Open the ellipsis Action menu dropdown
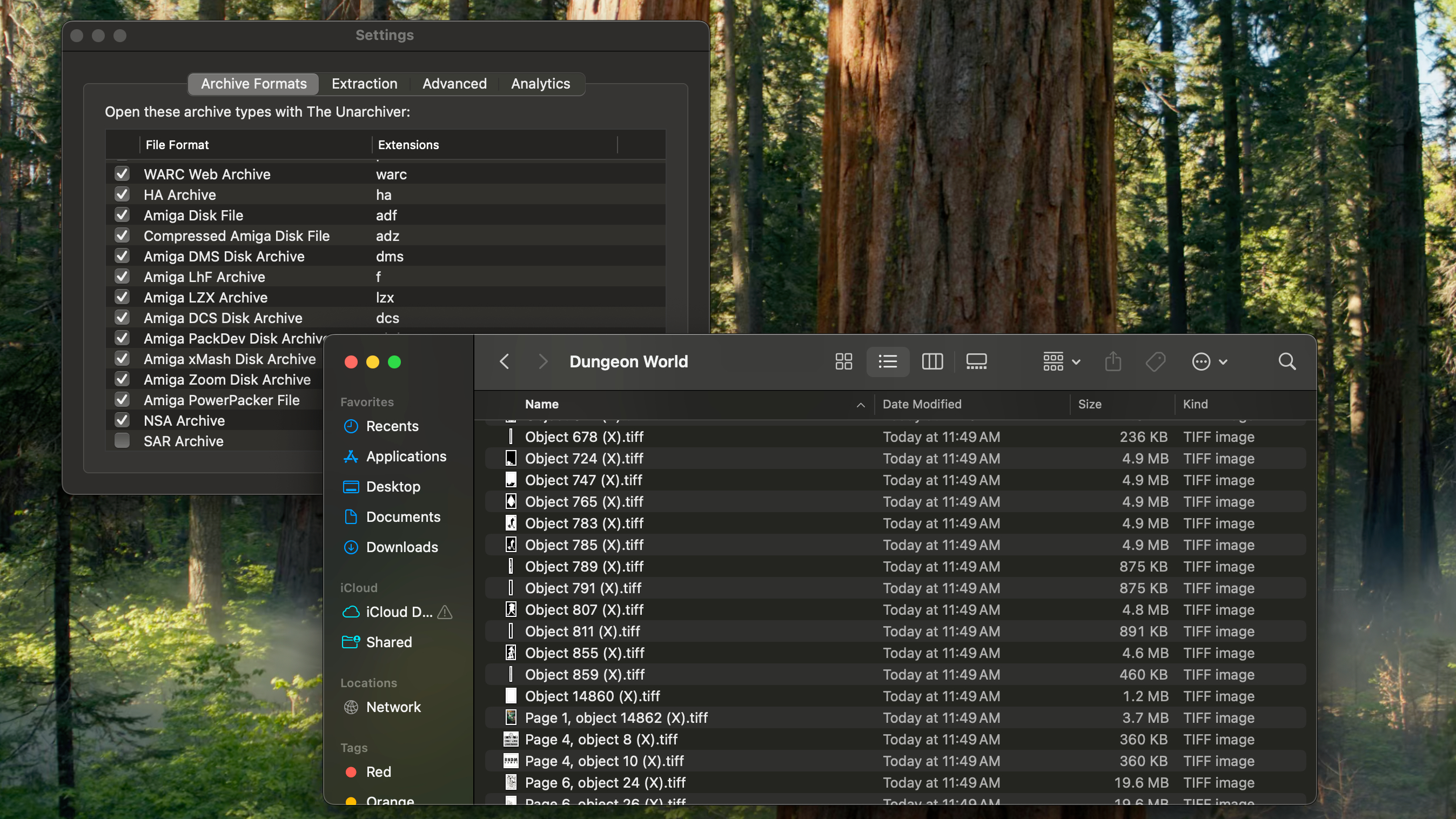Viewport: 1456px width, 819px height. point(1209,362)
